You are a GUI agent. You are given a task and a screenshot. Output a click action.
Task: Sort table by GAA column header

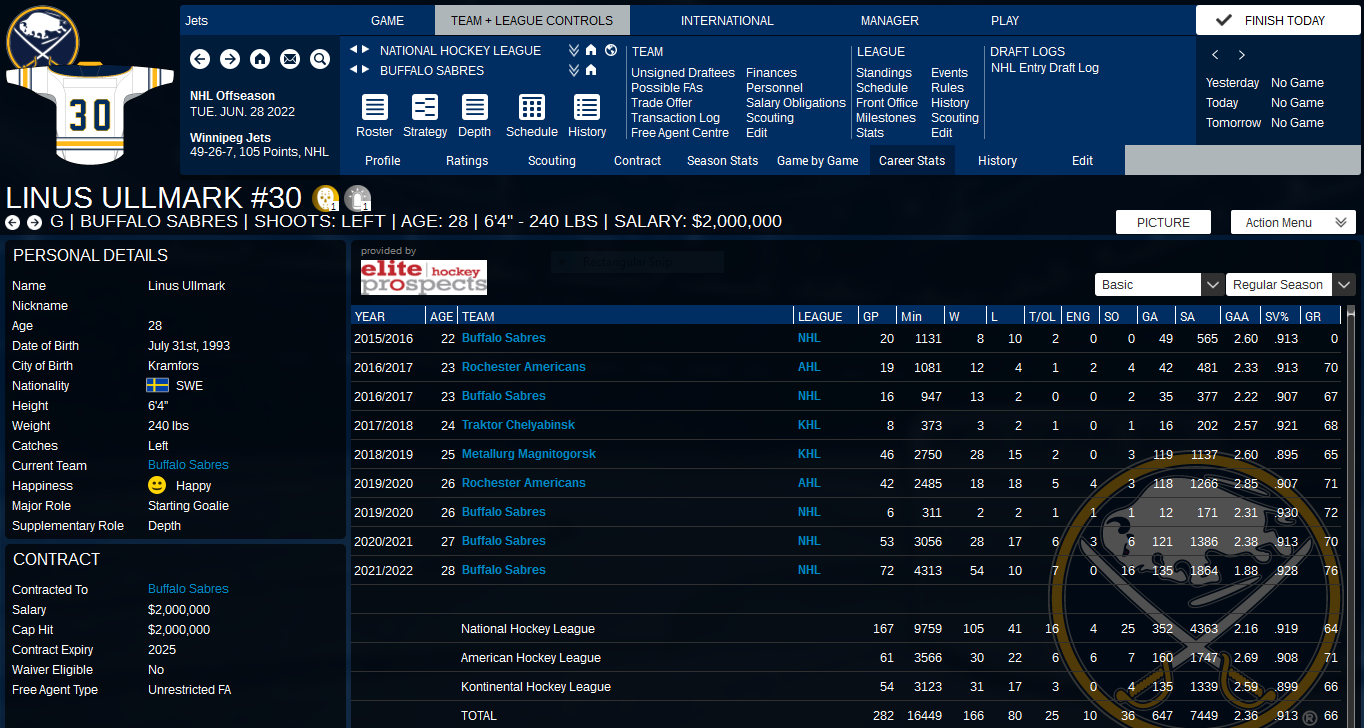pyautogui.click(x=1241, y=316)
